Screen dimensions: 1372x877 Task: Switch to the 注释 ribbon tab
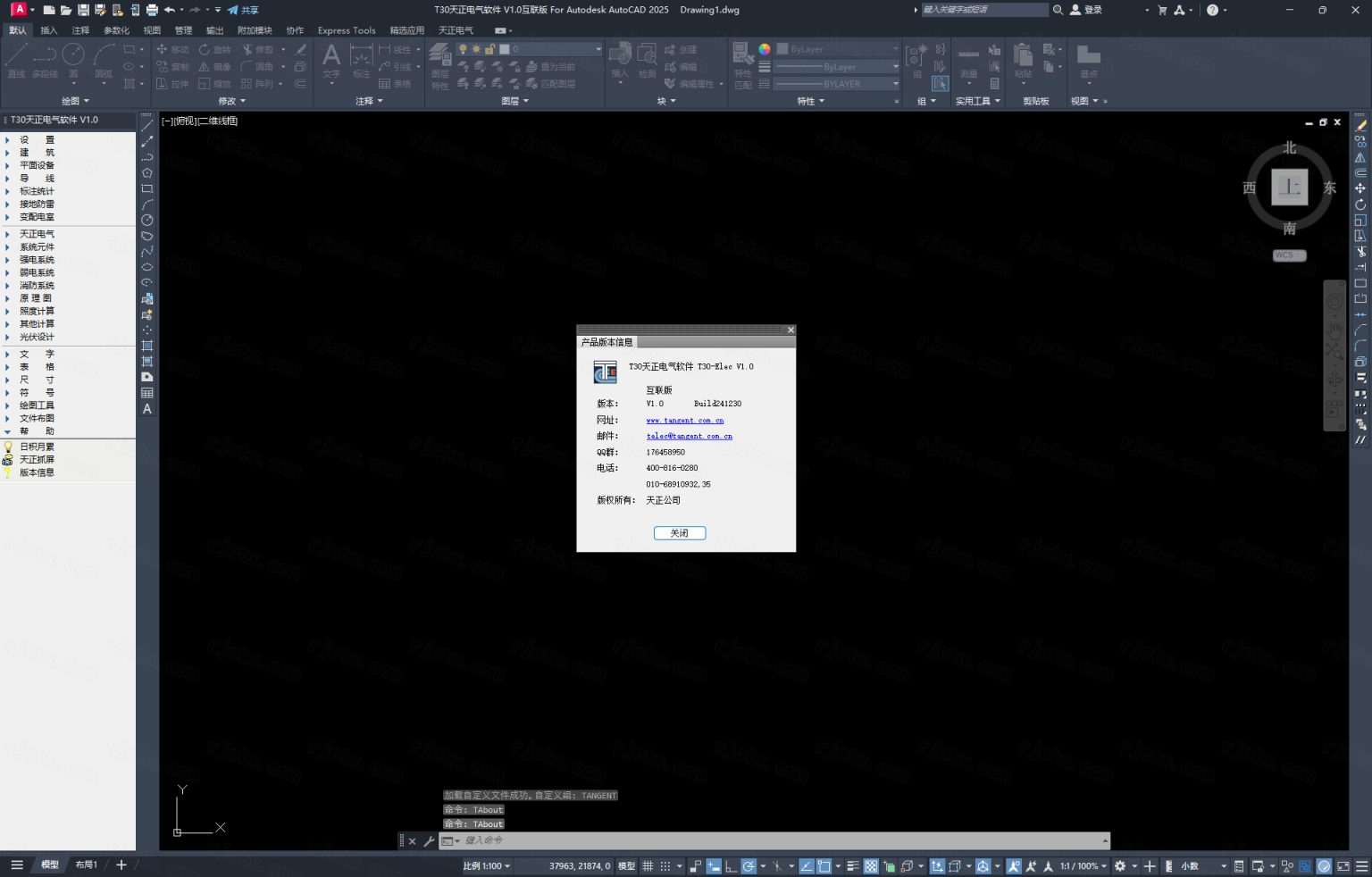point(80,30)
